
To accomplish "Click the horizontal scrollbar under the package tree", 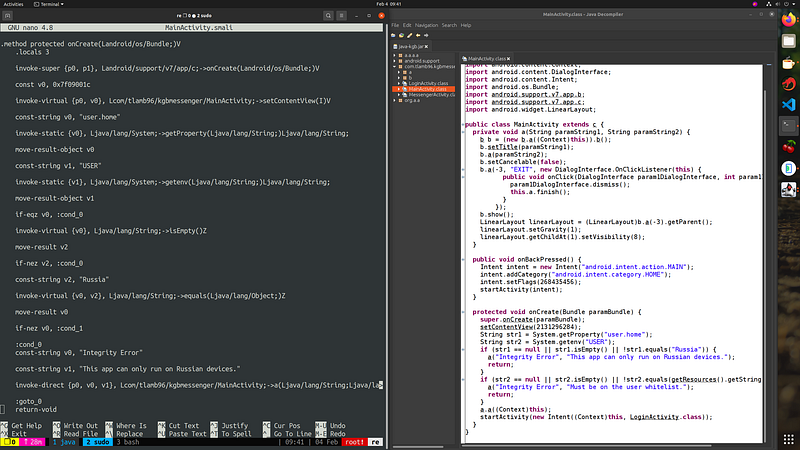I will 418,446.
